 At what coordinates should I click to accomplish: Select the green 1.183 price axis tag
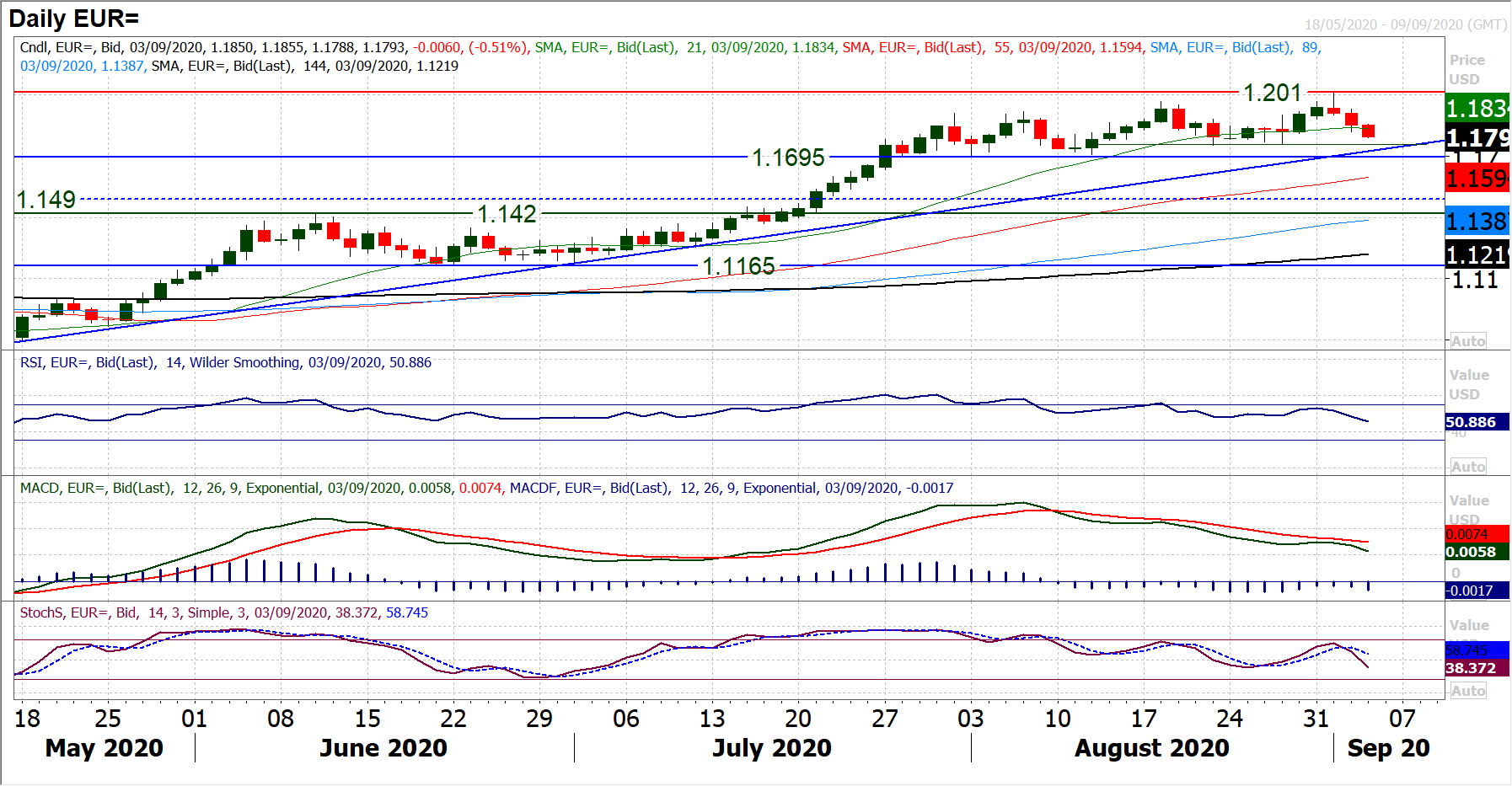[1477, 108]
